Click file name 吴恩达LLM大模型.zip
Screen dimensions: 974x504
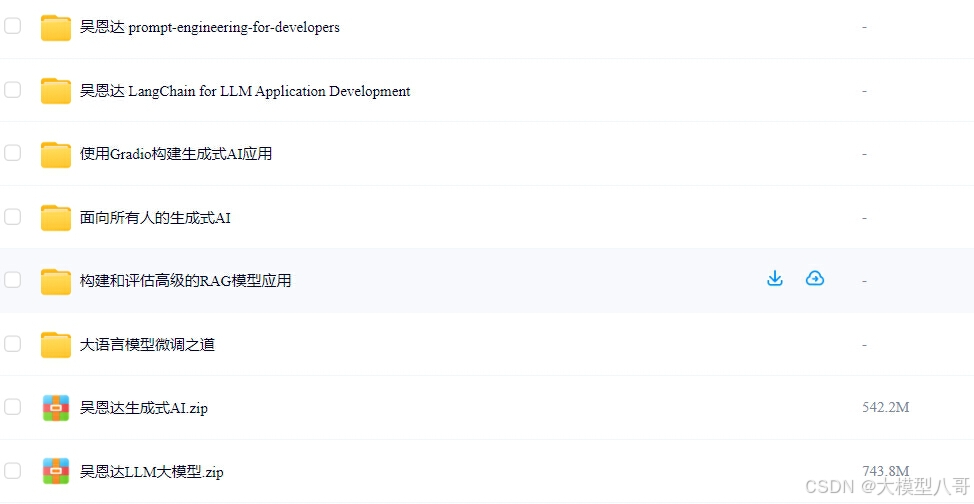click(152, 472)
